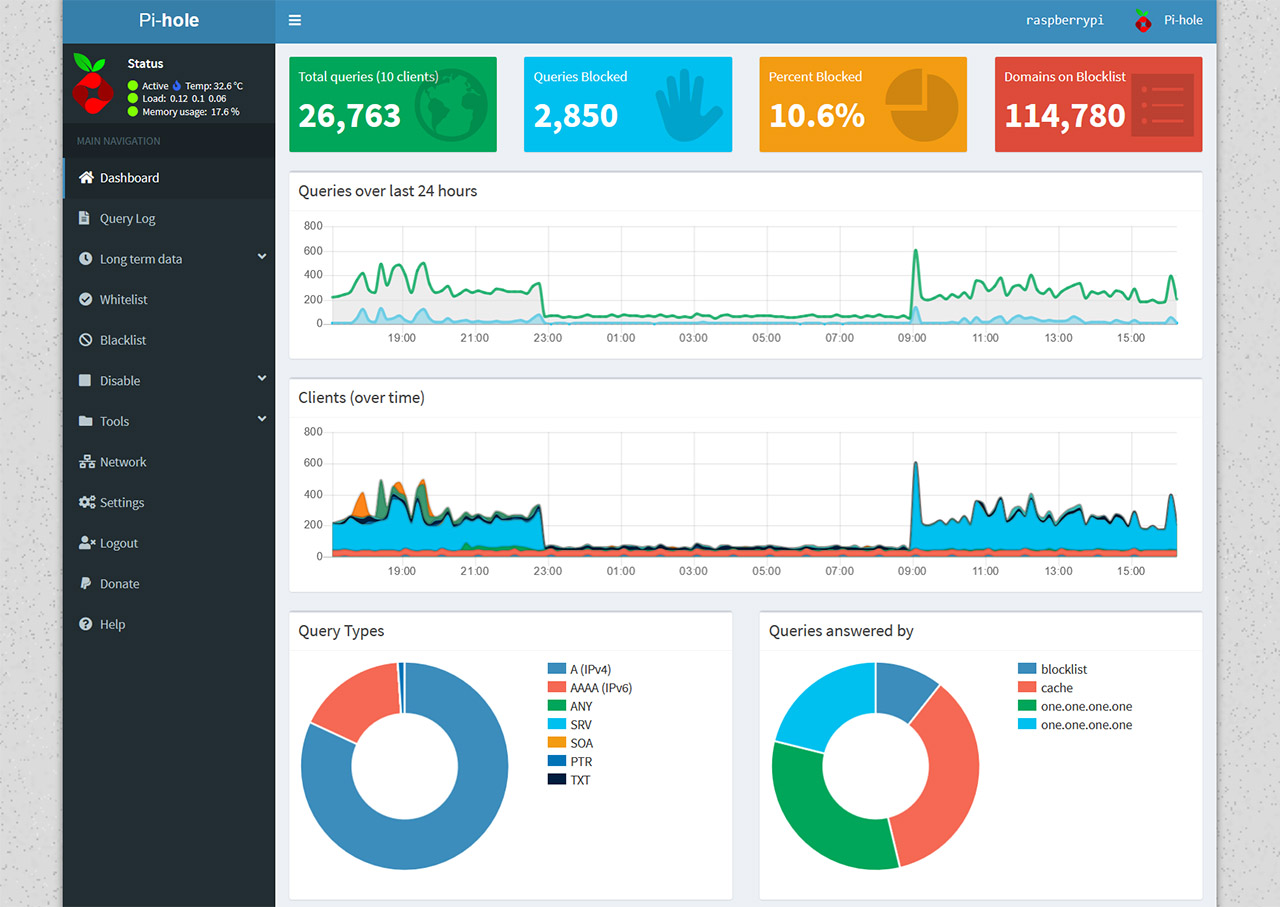Click the list icon on Domains on Blocklist card
The width and height of the screenshot is (1280, 907).
click(x=1162, y=105)
